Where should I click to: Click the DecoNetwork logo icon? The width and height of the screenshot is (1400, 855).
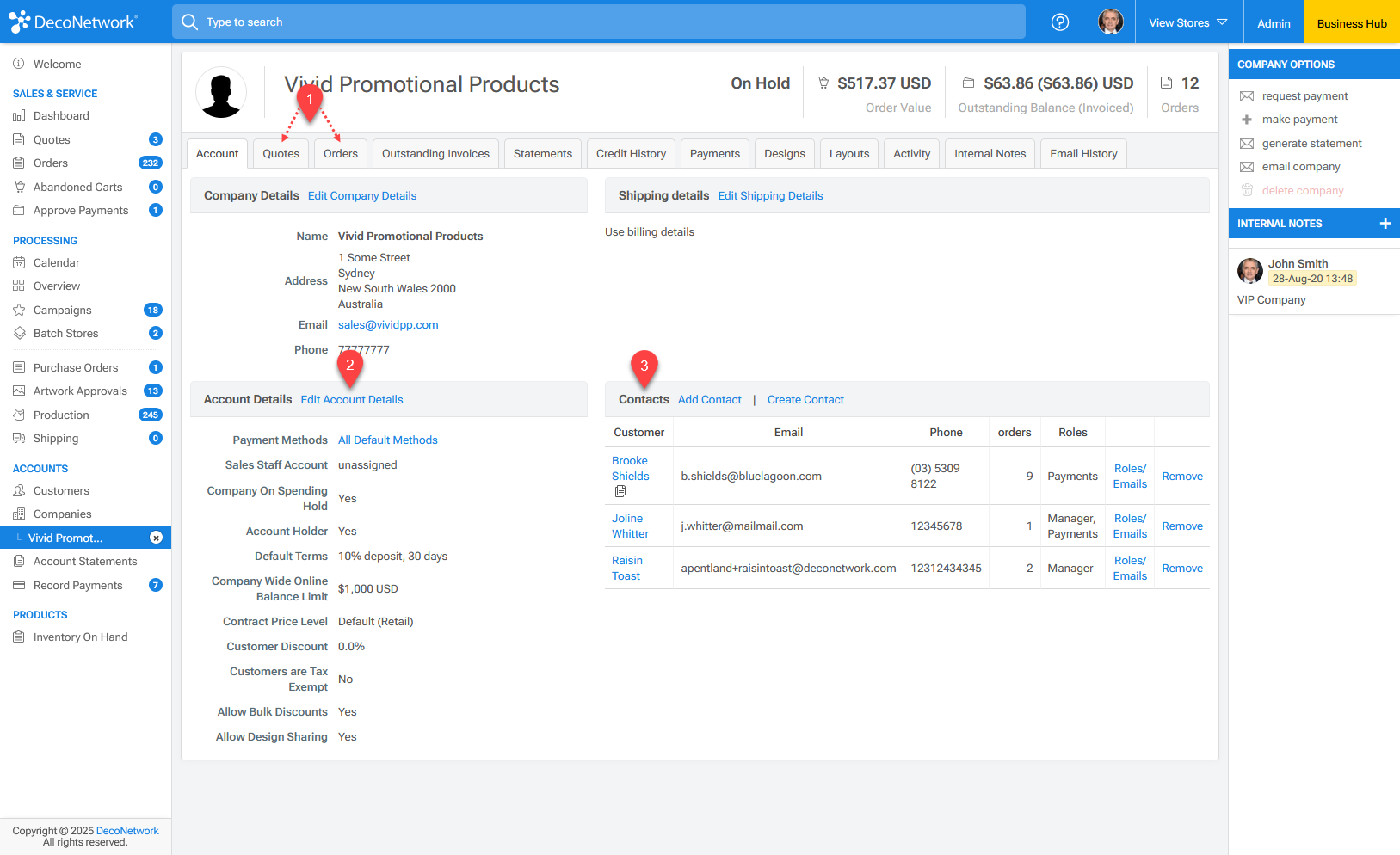[19, 22]
